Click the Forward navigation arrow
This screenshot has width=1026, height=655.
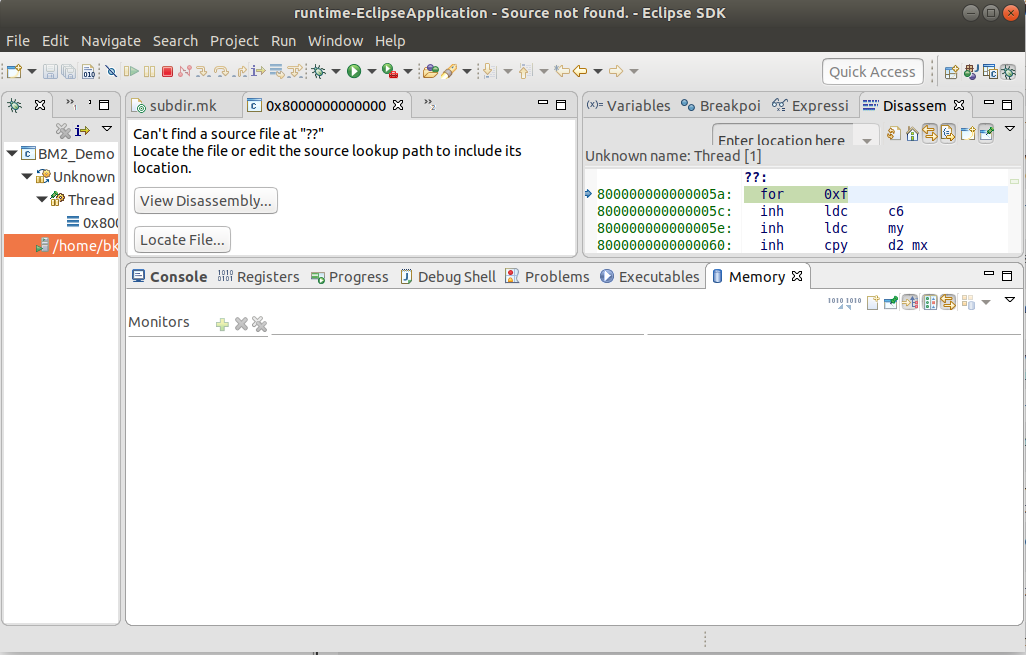point(616,71)
